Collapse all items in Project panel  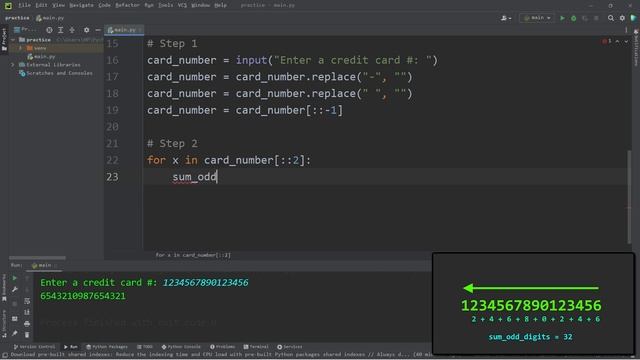coord(72,30)
